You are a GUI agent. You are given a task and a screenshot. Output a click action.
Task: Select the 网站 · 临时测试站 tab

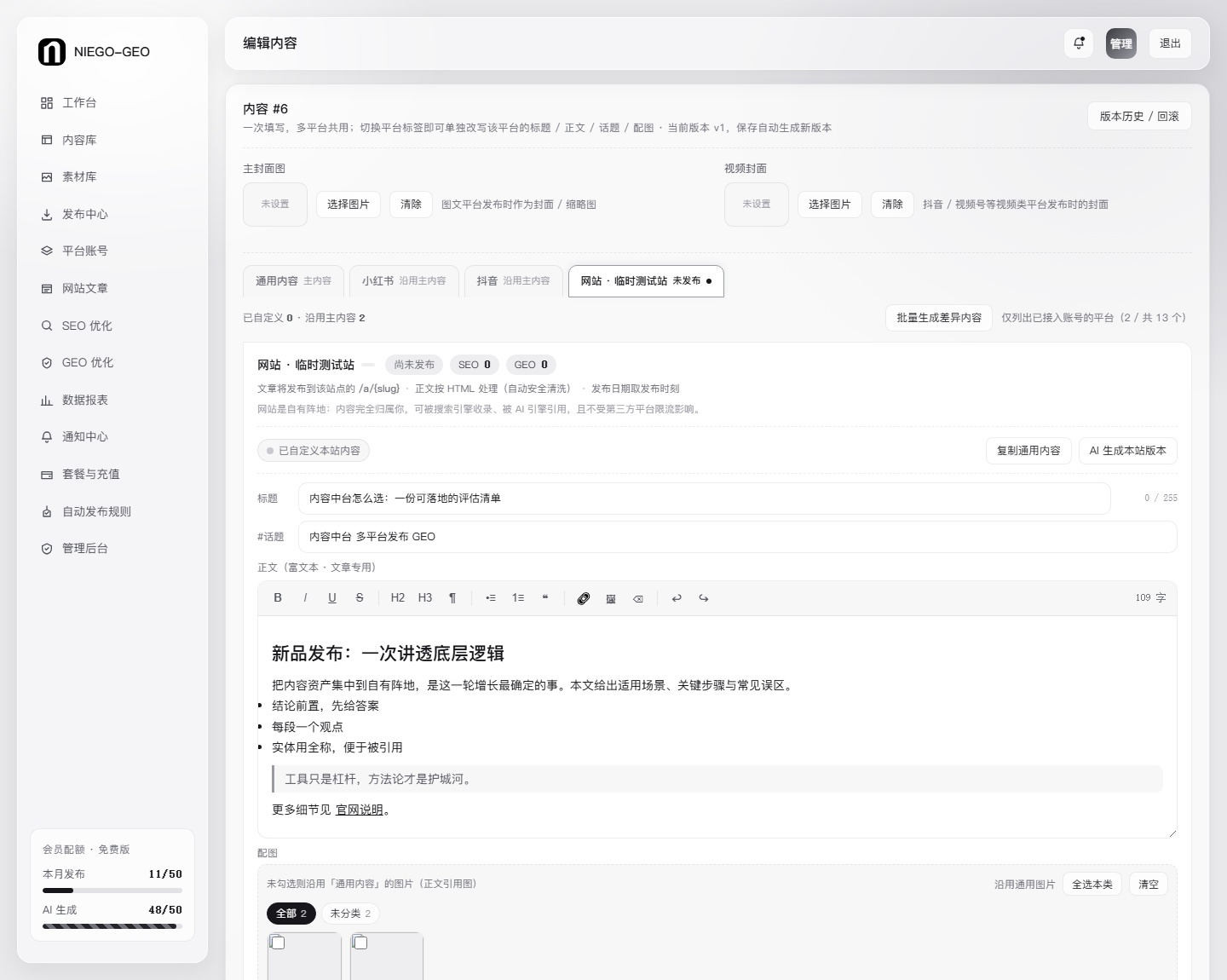click(646, 281)
